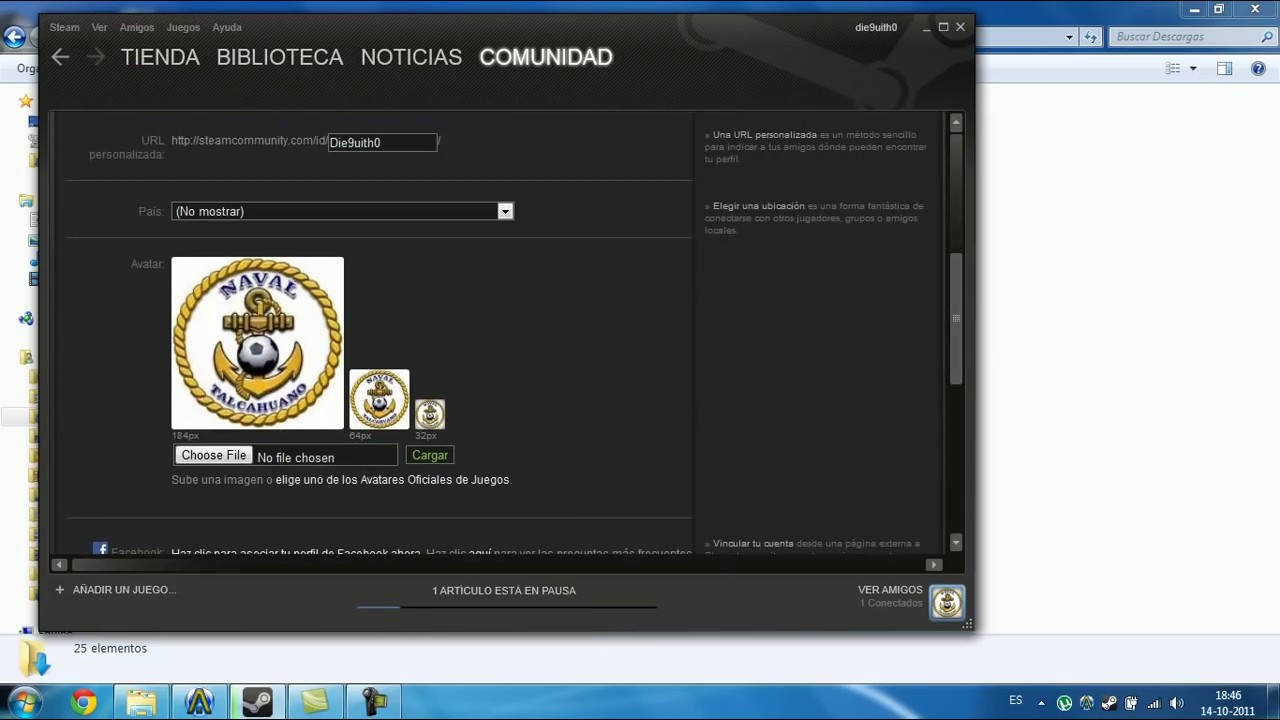Click the horizontal scrollbar left arrow
Viewport: 1280px width, 720px height.
click(60, 564)
